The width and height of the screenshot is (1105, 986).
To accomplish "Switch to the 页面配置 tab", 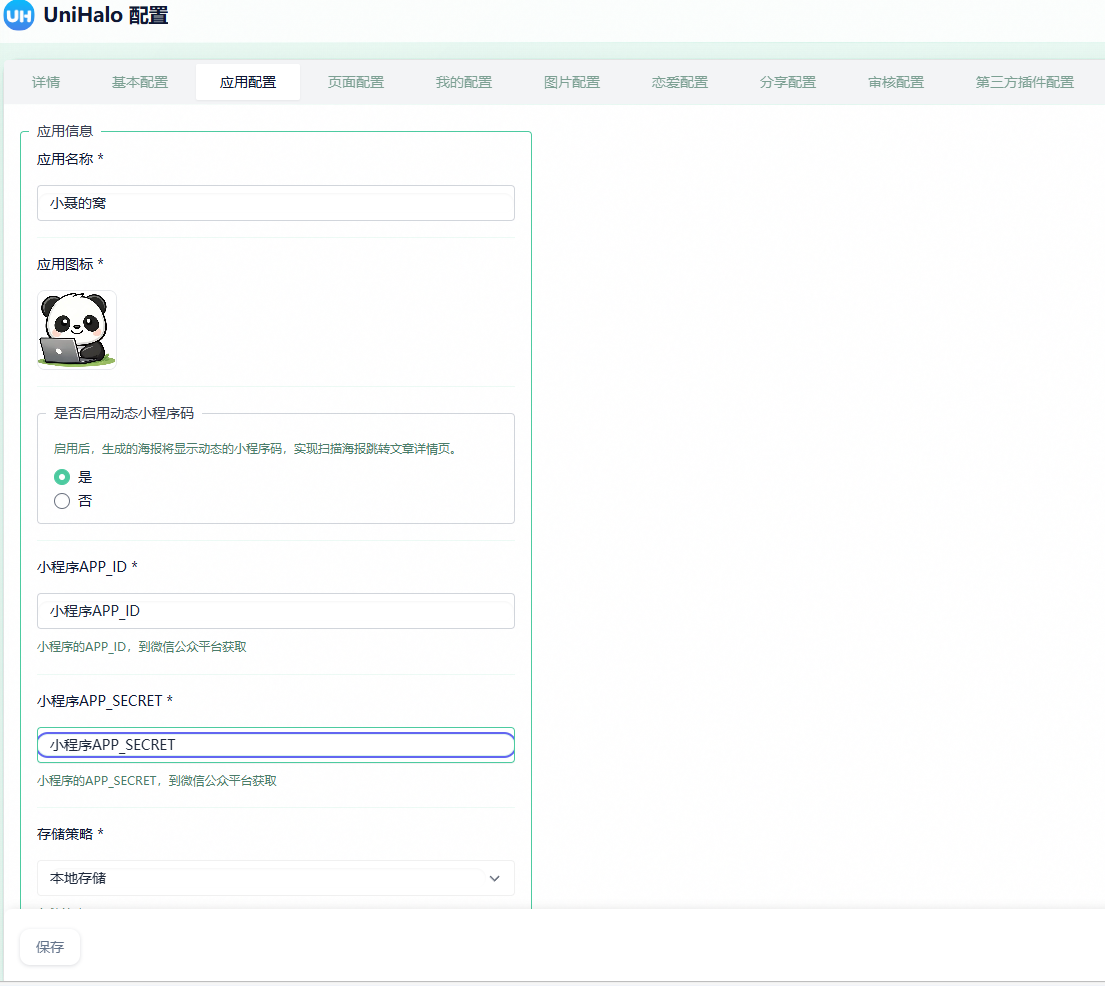I will click(x=355, y=82).
